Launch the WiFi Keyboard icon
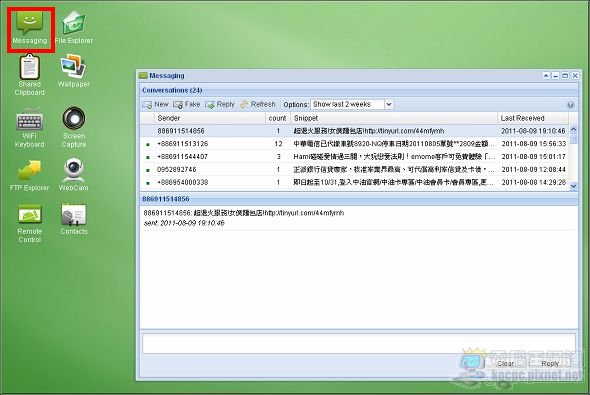The width and height of the screenshot is (590, 395). pyautogui.click(x=29, y=128)
